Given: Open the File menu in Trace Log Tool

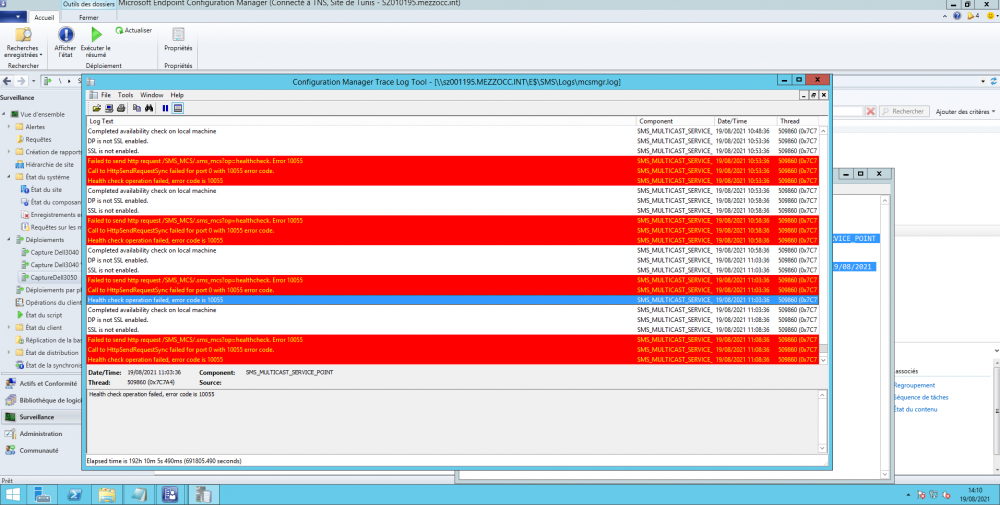Looking at the screenshot, I should [x=106, y=95].
